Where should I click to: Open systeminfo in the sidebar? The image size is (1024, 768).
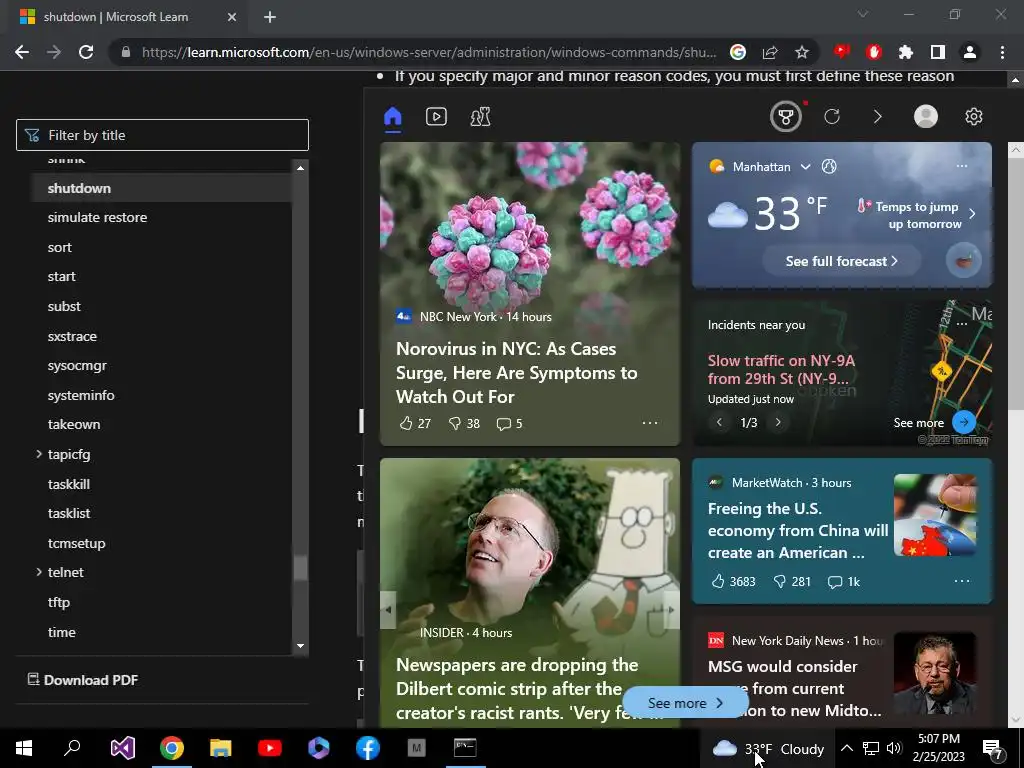(x=81, y=395)
